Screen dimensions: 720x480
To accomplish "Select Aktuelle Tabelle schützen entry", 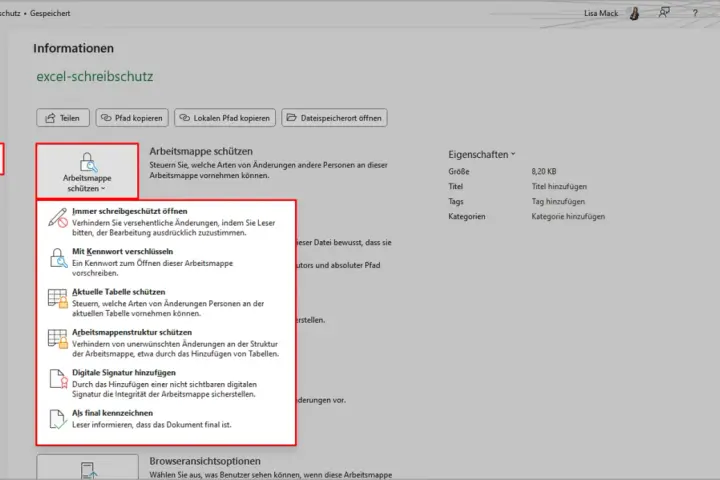I will click(x=166, y=302).
